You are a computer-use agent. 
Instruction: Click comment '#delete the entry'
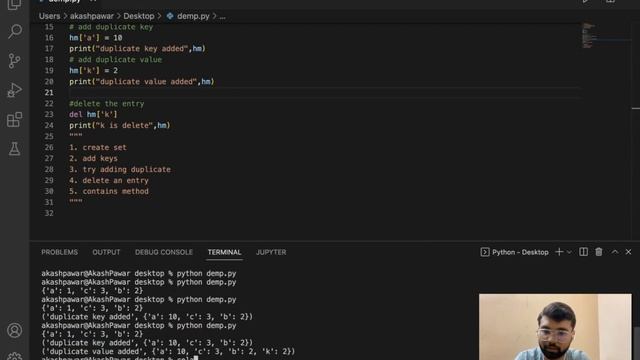coord(107,104)
